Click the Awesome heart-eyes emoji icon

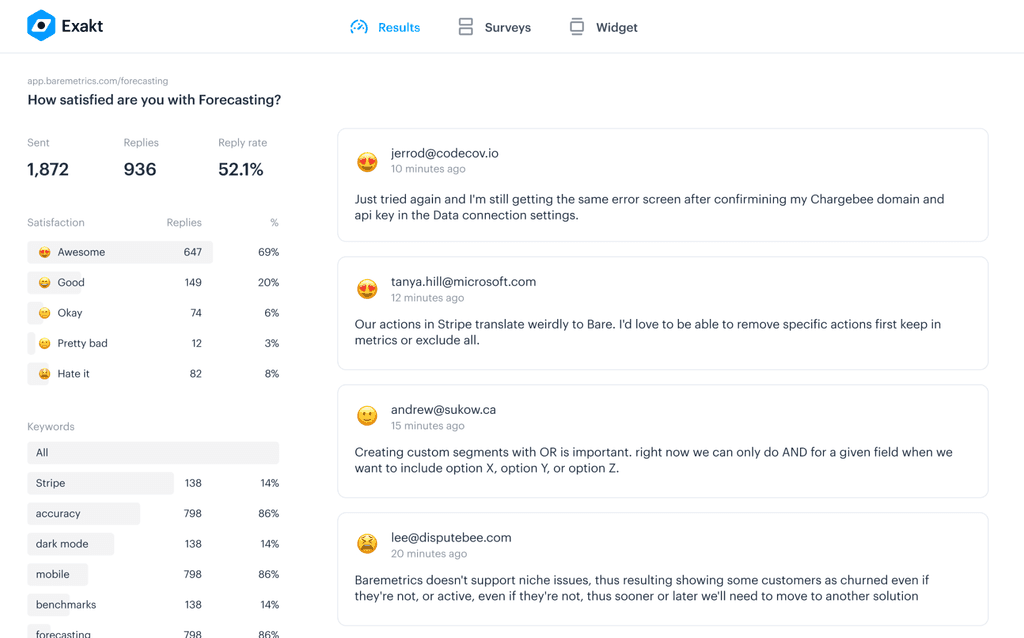pos(44,252)
